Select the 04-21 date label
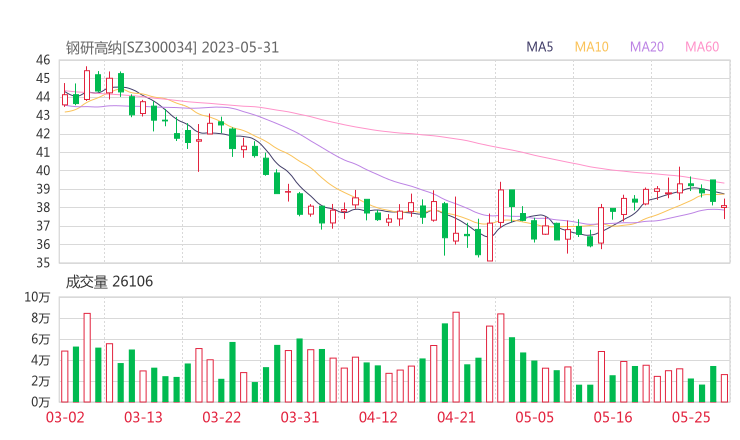This screenshot has width=740, height=440. tap(456, 417)
